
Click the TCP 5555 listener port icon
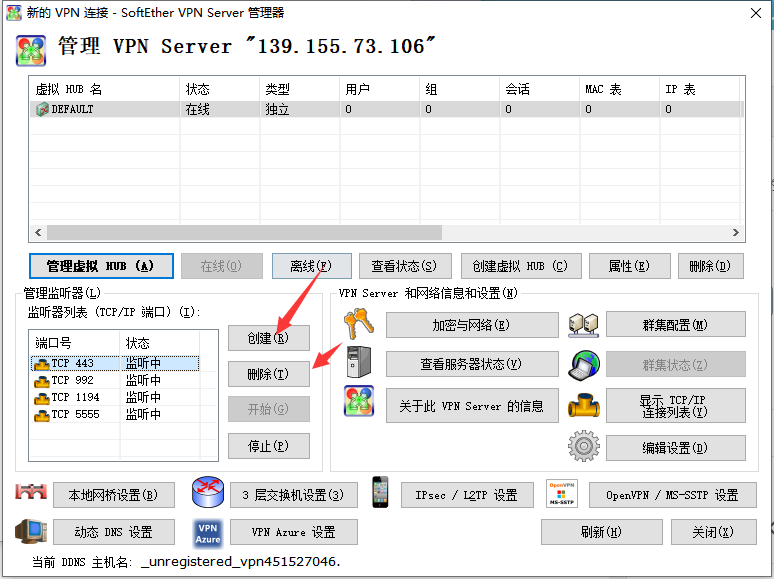(x=42, y=415)
